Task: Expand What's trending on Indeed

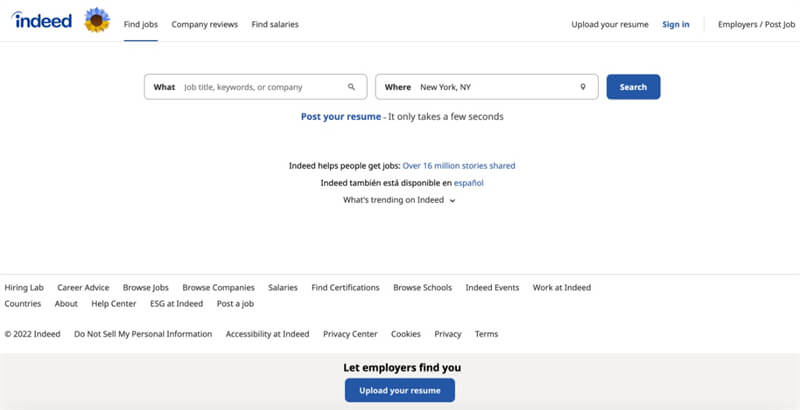Action: click(400, 200)
